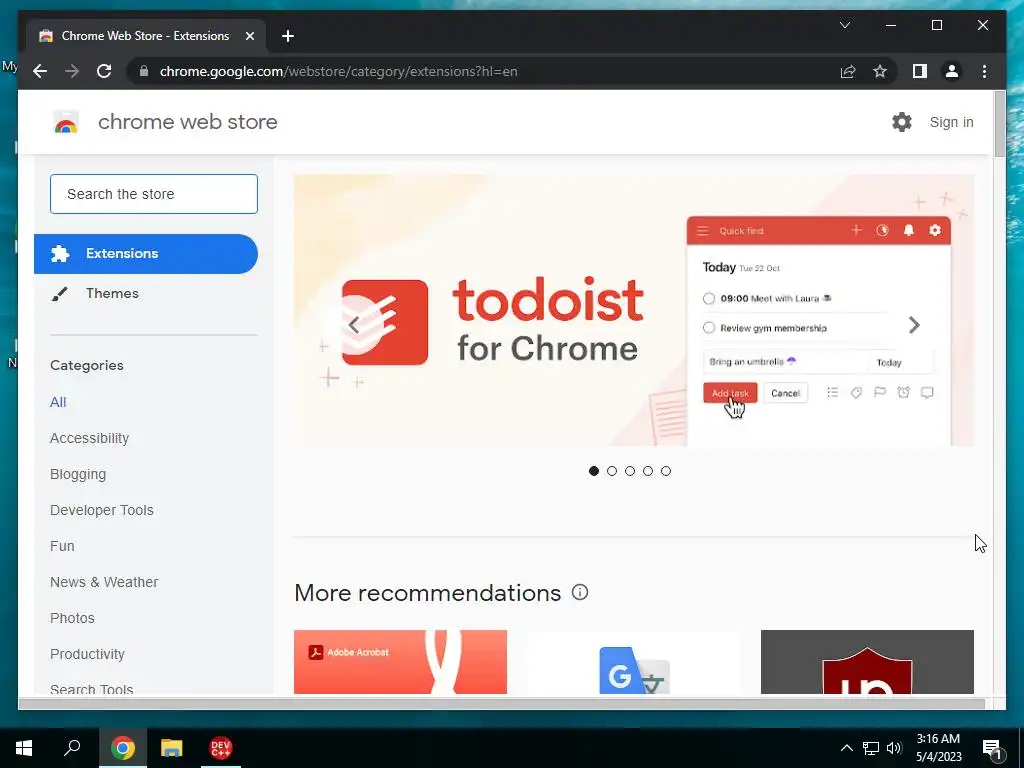Open File Explorer from the taskbar

click(172, 748)
